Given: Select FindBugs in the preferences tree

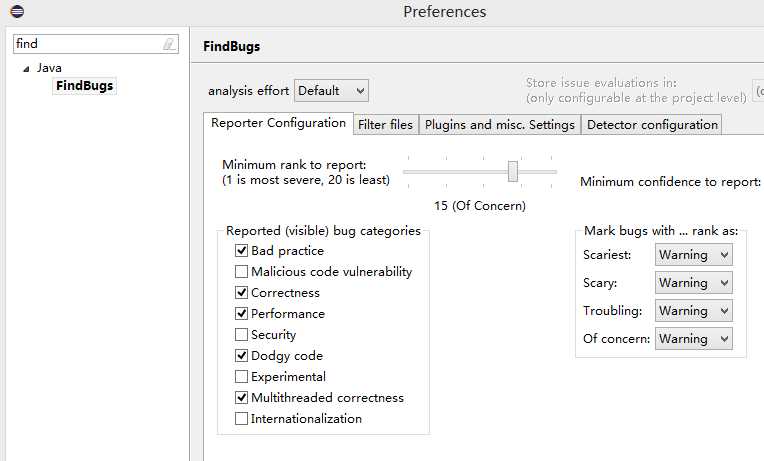Looking at the screenshot, I should pos(84,86).
